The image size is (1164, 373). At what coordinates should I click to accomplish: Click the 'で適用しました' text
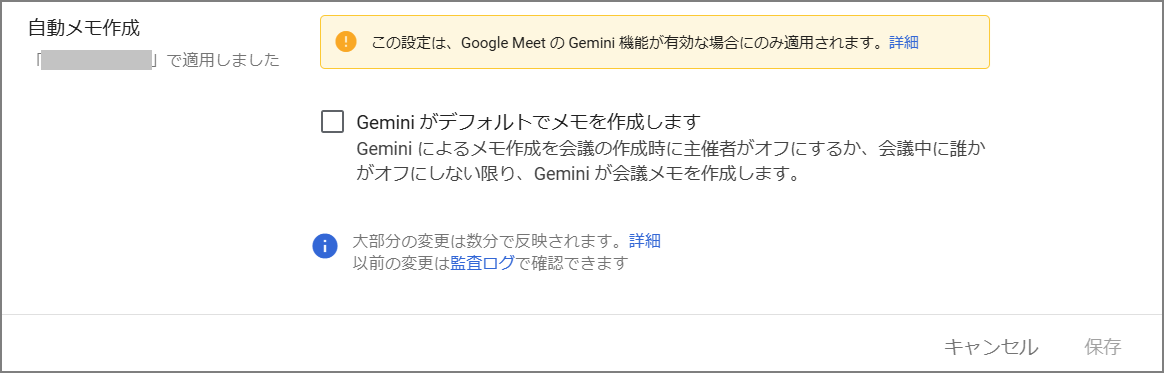[222, 60]
